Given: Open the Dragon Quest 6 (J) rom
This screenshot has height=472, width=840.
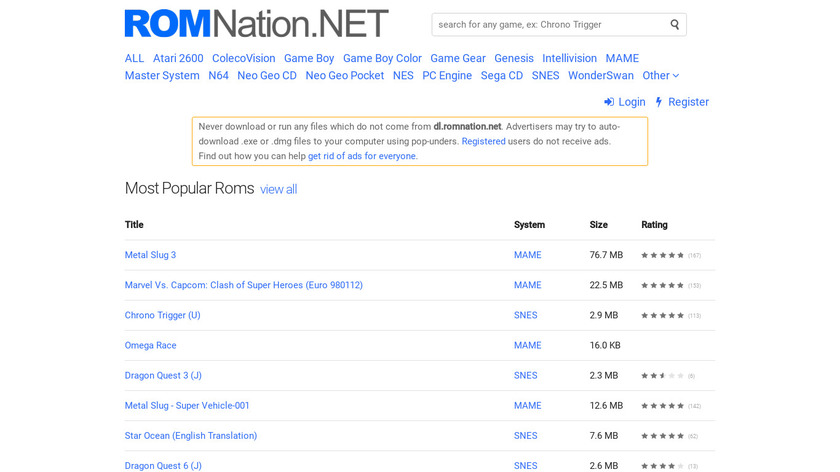Looking at the screenshot, I should (x=163, y=466).
